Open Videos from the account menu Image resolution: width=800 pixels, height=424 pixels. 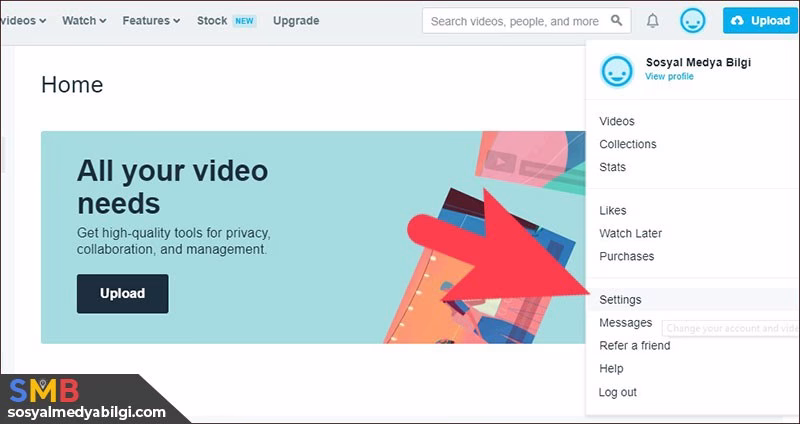(617, 121)
